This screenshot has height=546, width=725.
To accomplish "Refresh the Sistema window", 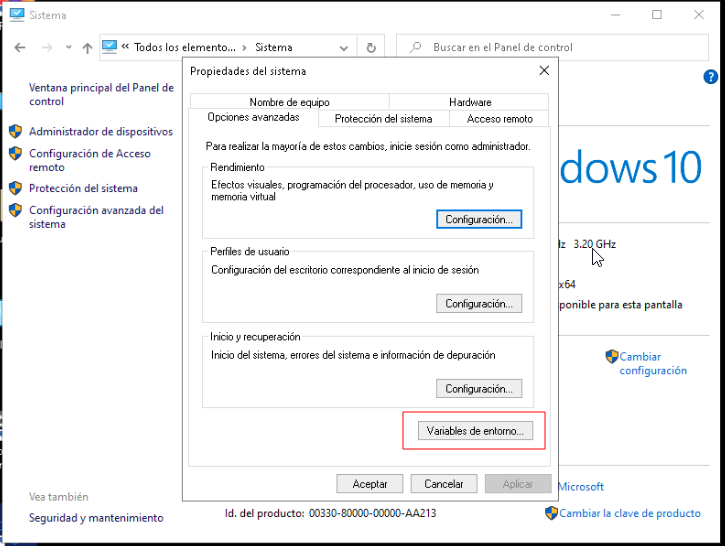I will pyautogui.click(x=371, y=48).
